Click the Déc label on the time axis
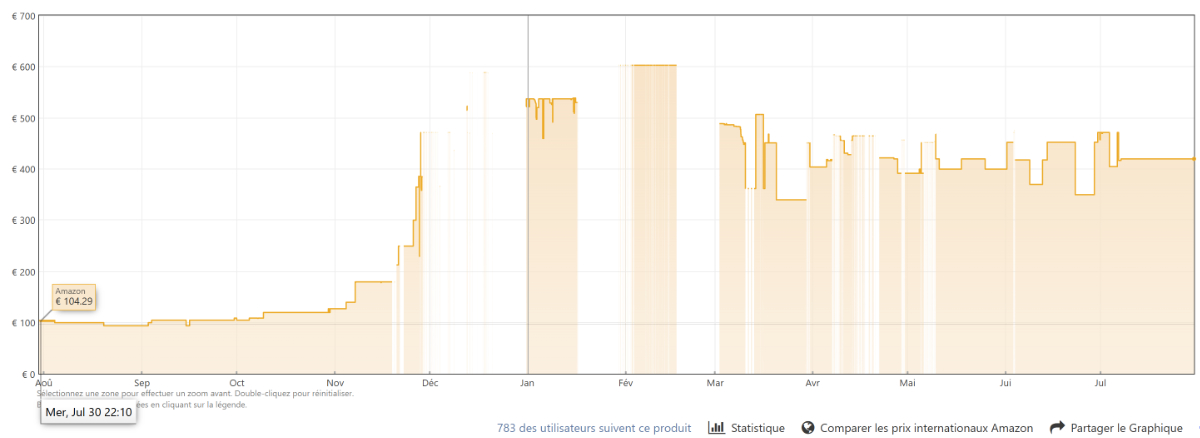Image resolution: width=1200 pixels, height=438 pixels. tap(430, 383)
